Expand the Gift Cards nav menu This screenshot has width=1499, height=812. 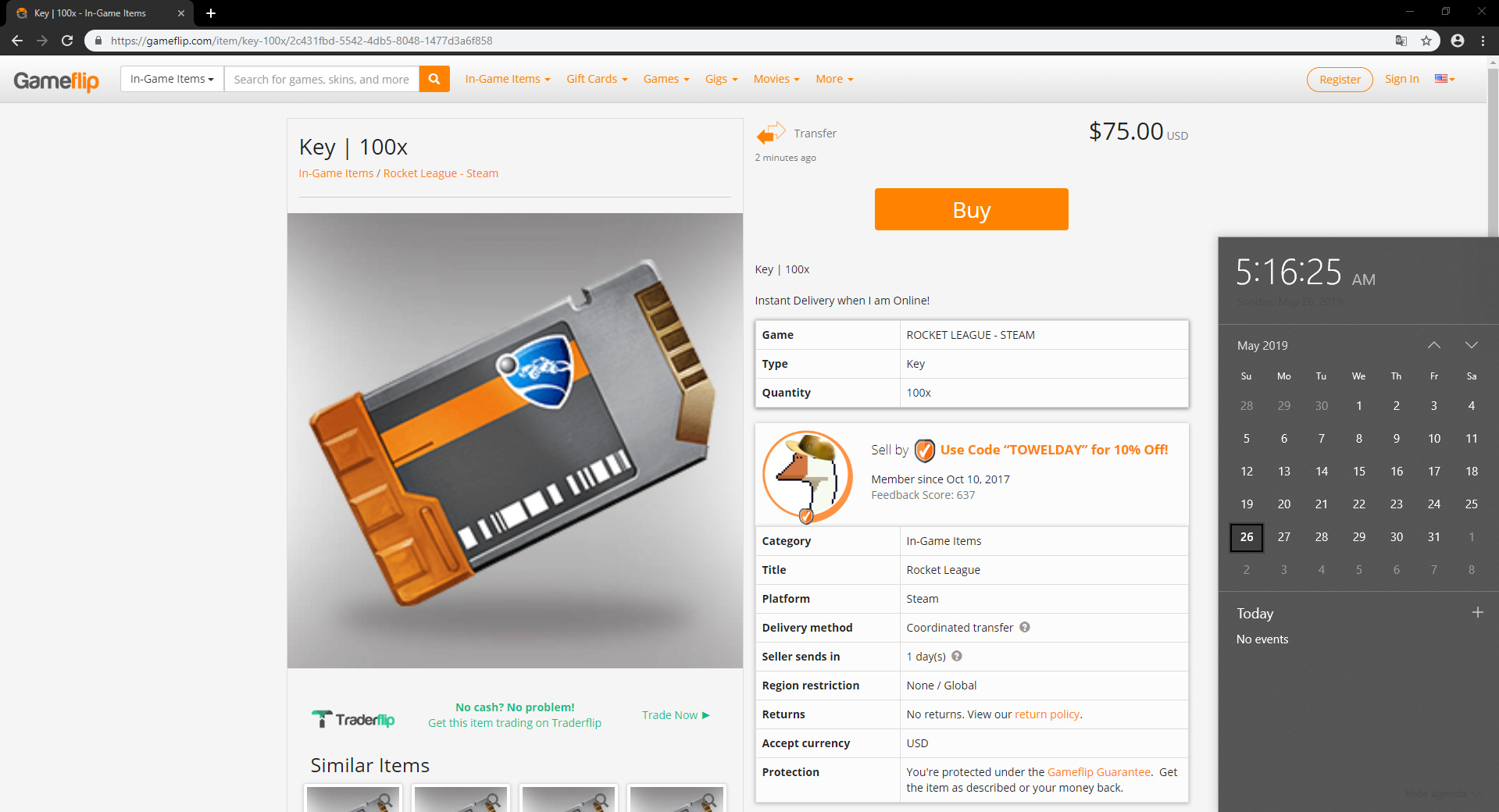tap(597, 79)
